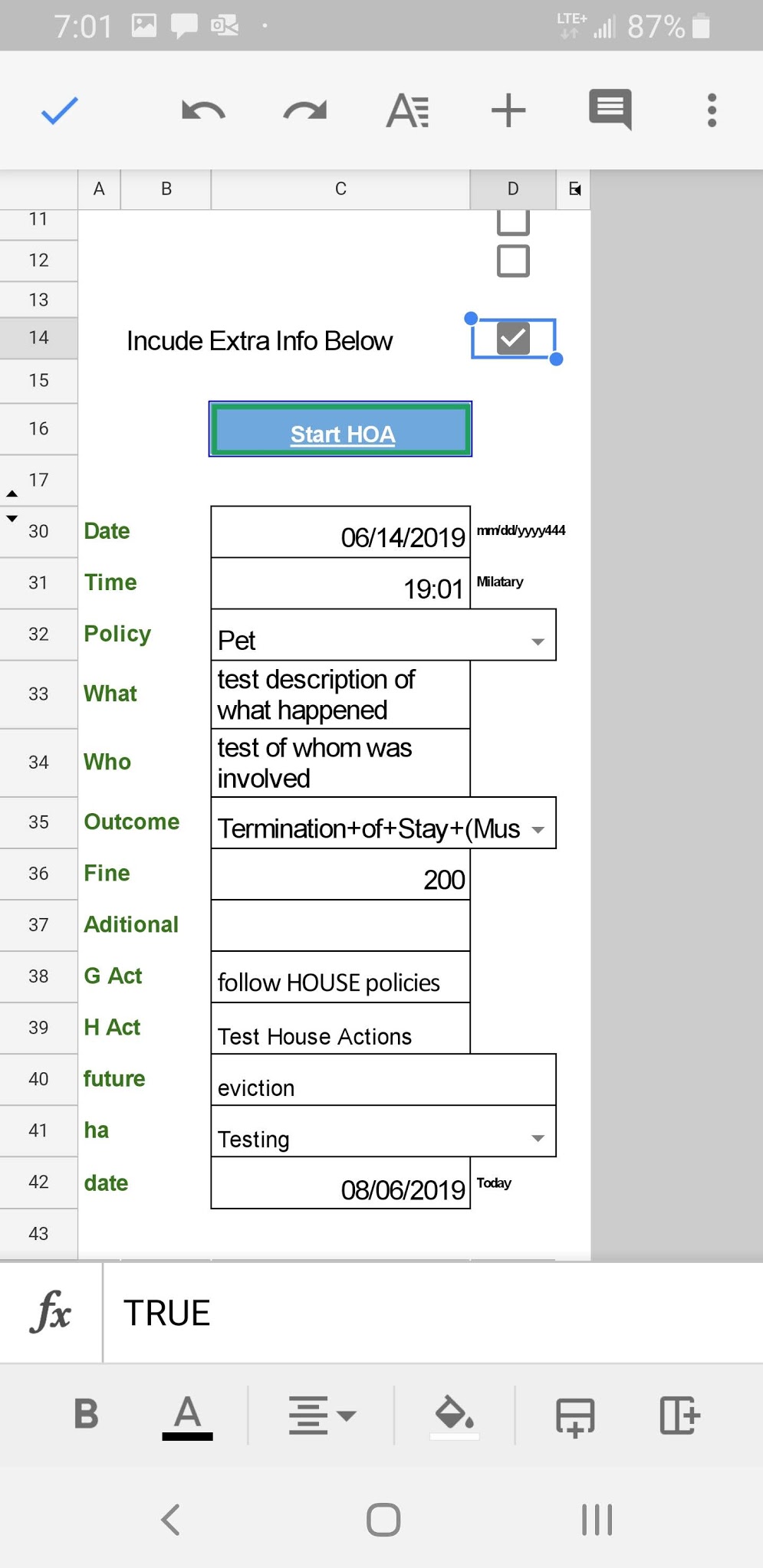Open the insert plus menu
763x1568 pixels.
pos(508,110)
